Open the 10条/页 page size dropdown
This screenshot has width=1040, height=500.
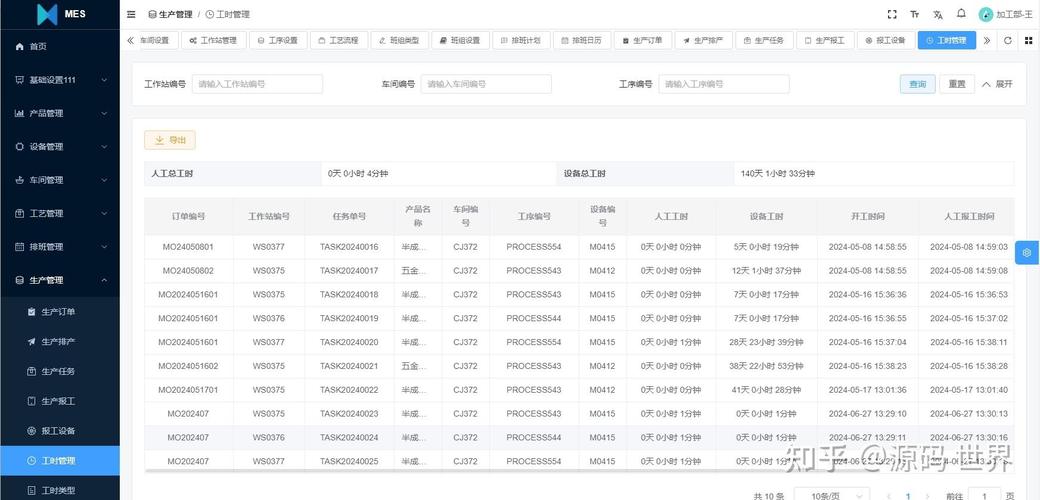pyautogui.click(x=833, y=495)
